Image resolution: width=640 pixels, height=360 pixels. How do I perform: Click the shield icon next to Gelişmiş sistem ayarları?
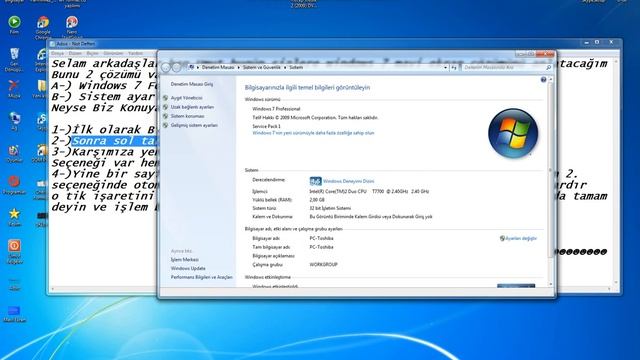point(165,125)
